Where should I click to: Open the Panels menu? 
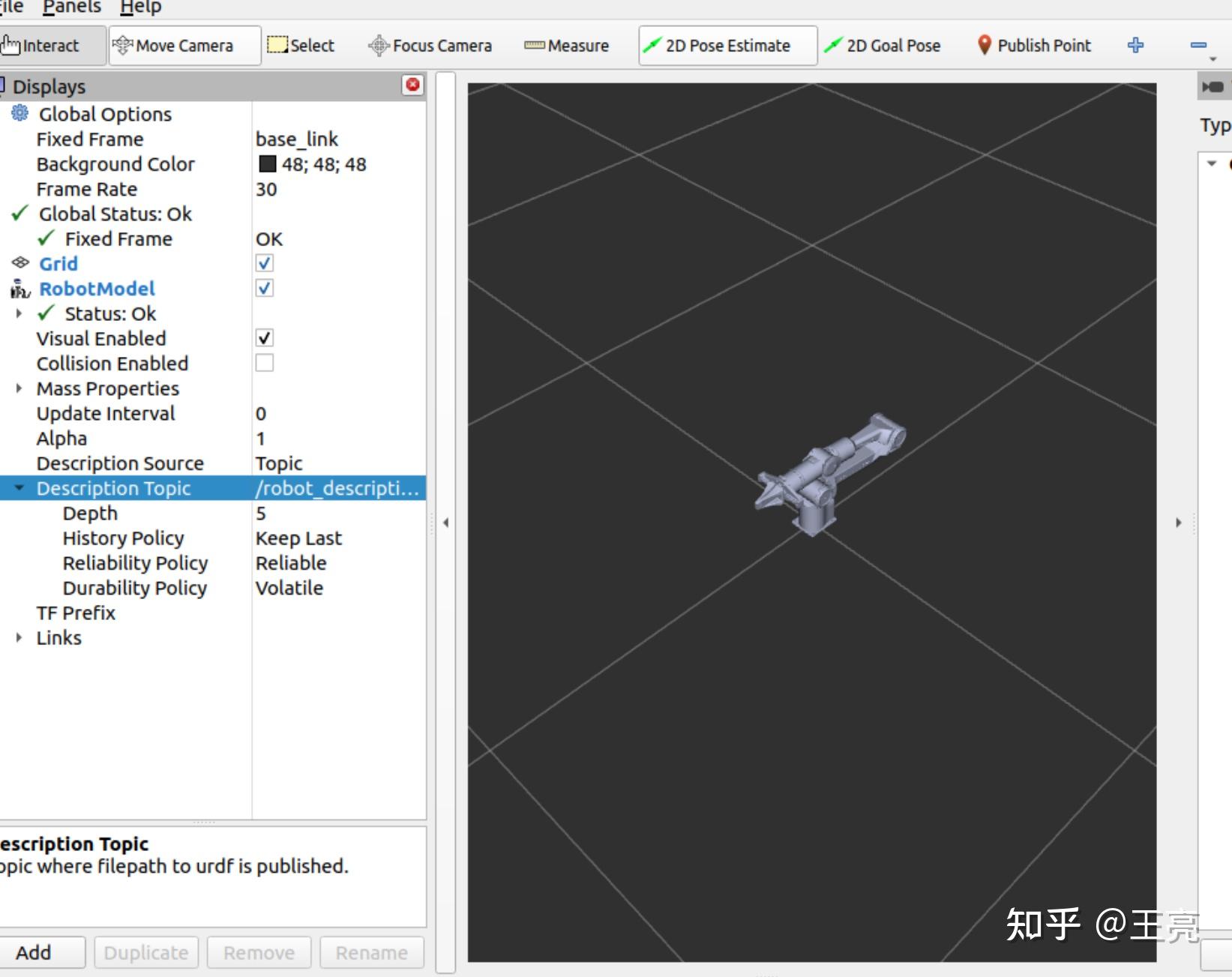point(72,7)
